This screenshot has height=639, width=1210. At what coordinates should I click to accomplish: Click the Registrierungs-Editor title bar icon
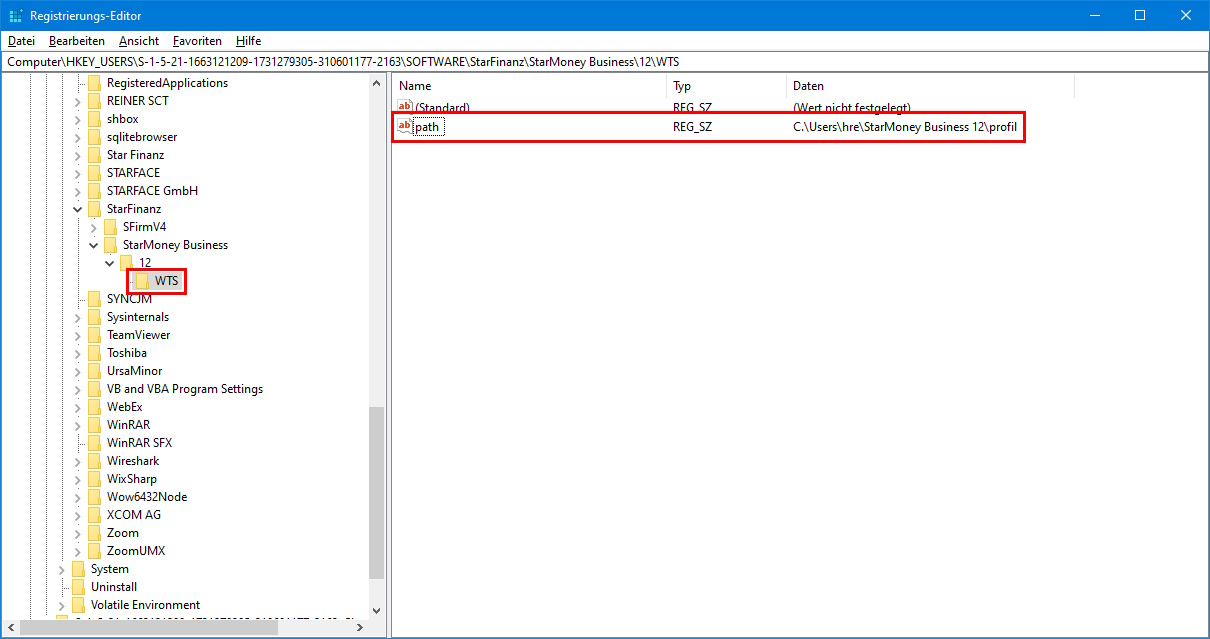16,16
